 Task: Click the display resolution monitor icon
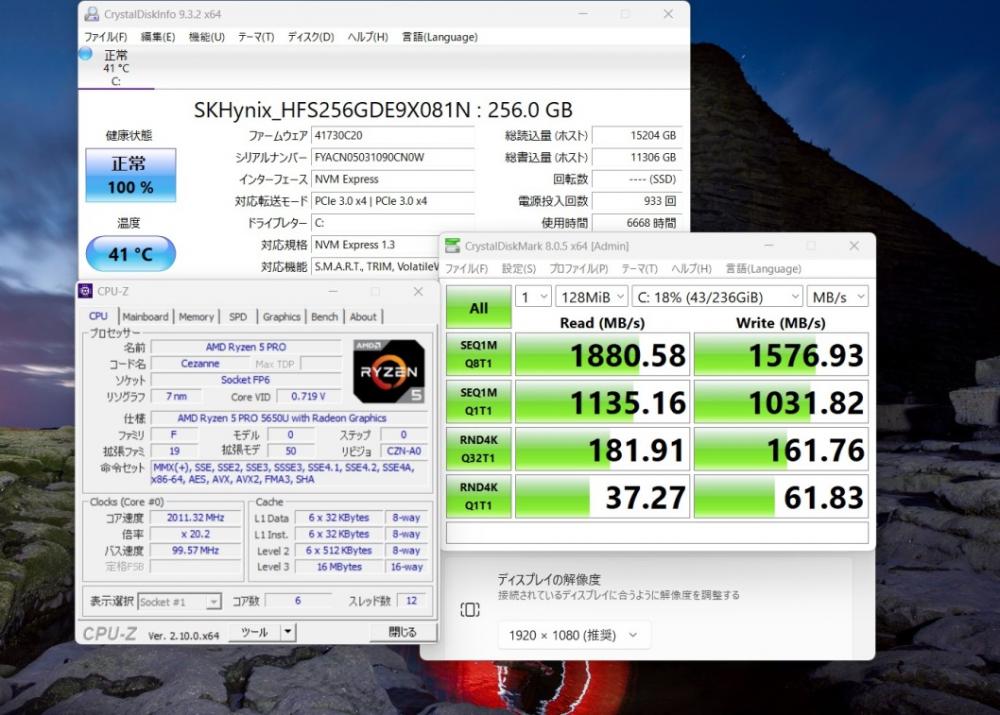coord(469,610)
